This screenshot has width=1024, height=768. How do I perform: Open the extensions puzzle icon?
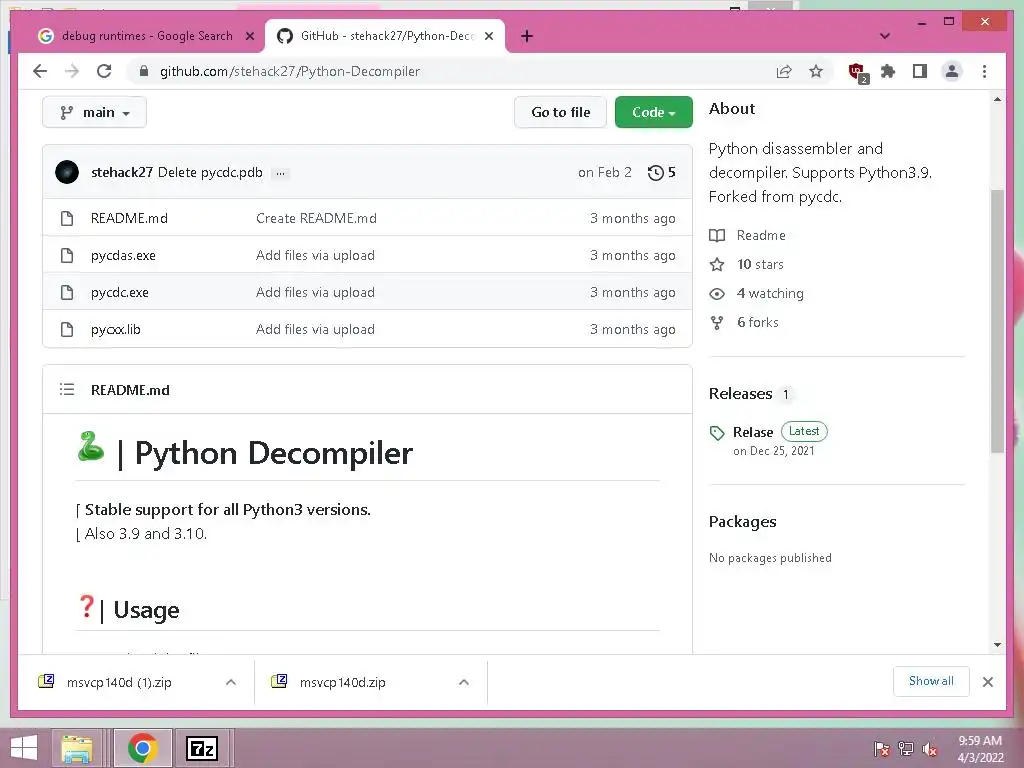(888, 71)
